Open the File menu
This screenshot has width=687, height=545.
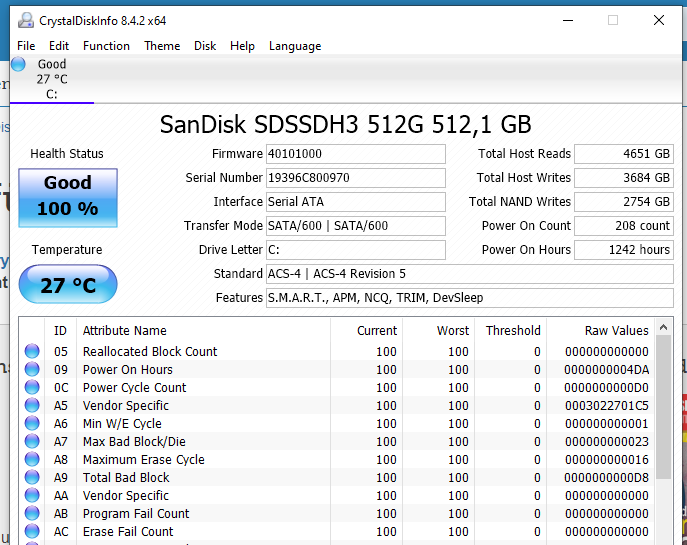coord(26,46)
